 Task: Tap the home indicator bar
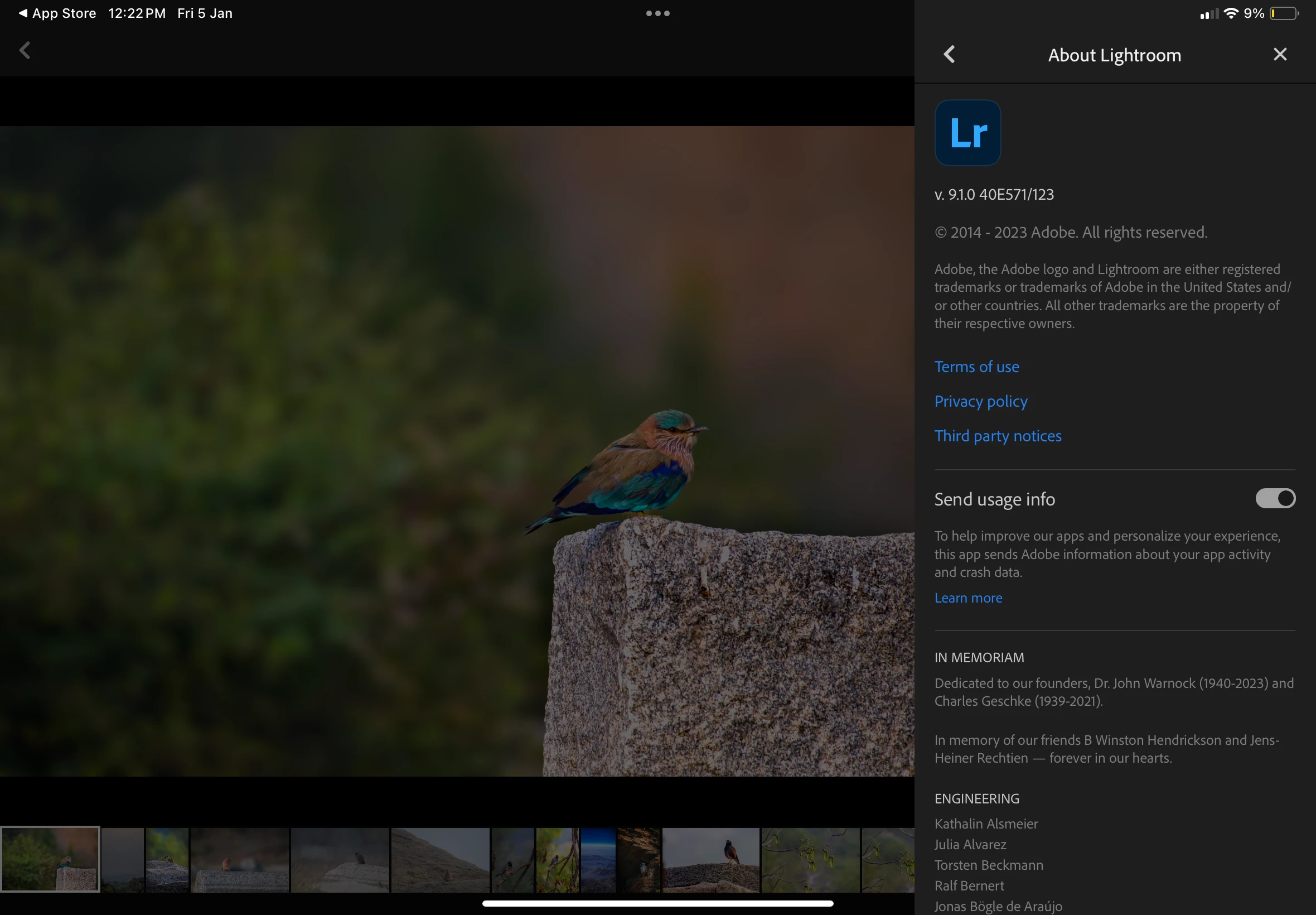(657, 903)
